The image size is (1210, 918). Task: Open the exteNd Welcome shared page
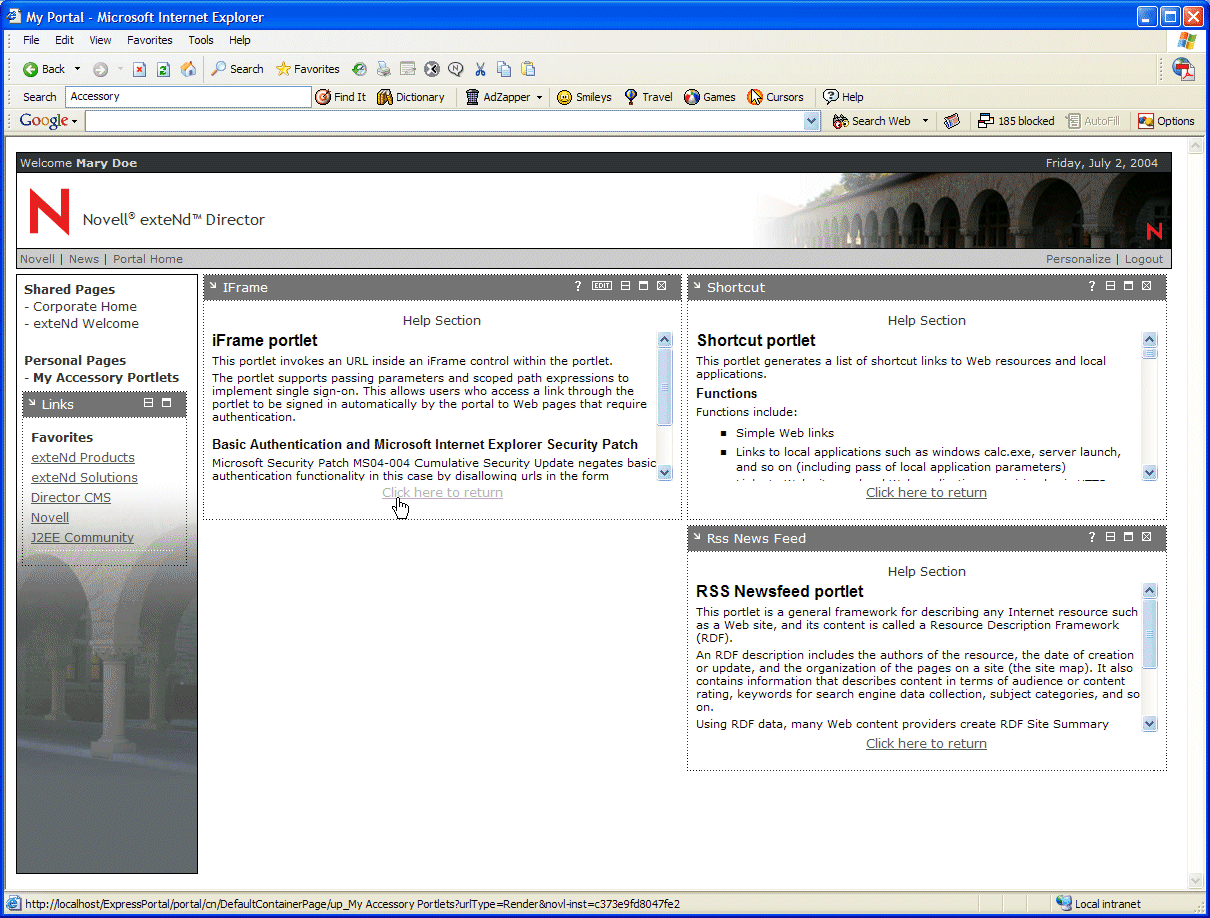[86, 324]
